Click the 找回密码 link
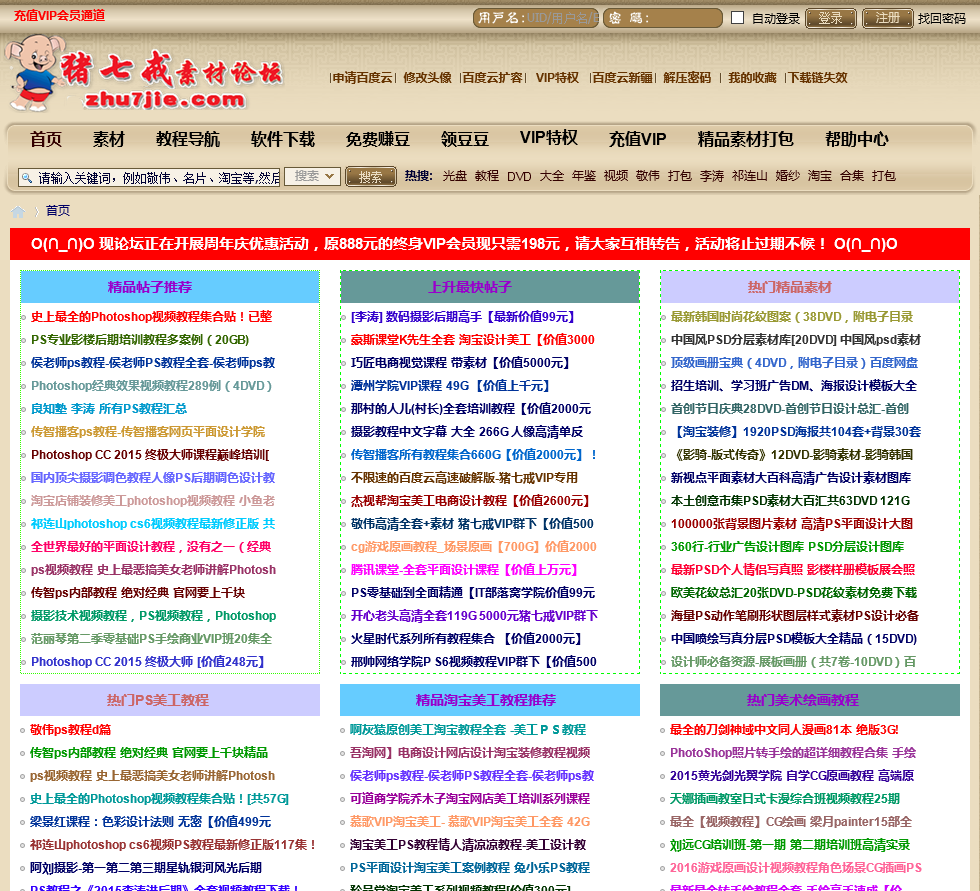 [941, 19]
